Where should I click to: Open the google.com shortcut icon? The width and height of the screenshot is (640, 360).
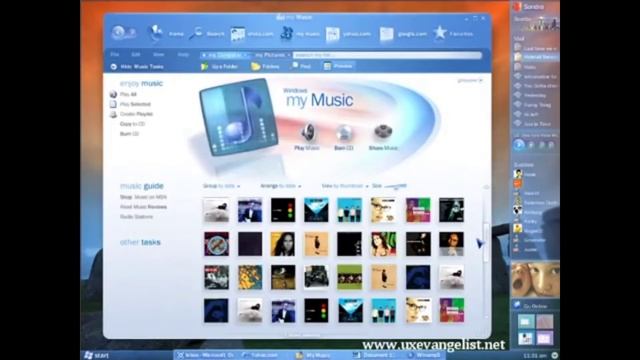pyautogui.click(x=386, y=34)
